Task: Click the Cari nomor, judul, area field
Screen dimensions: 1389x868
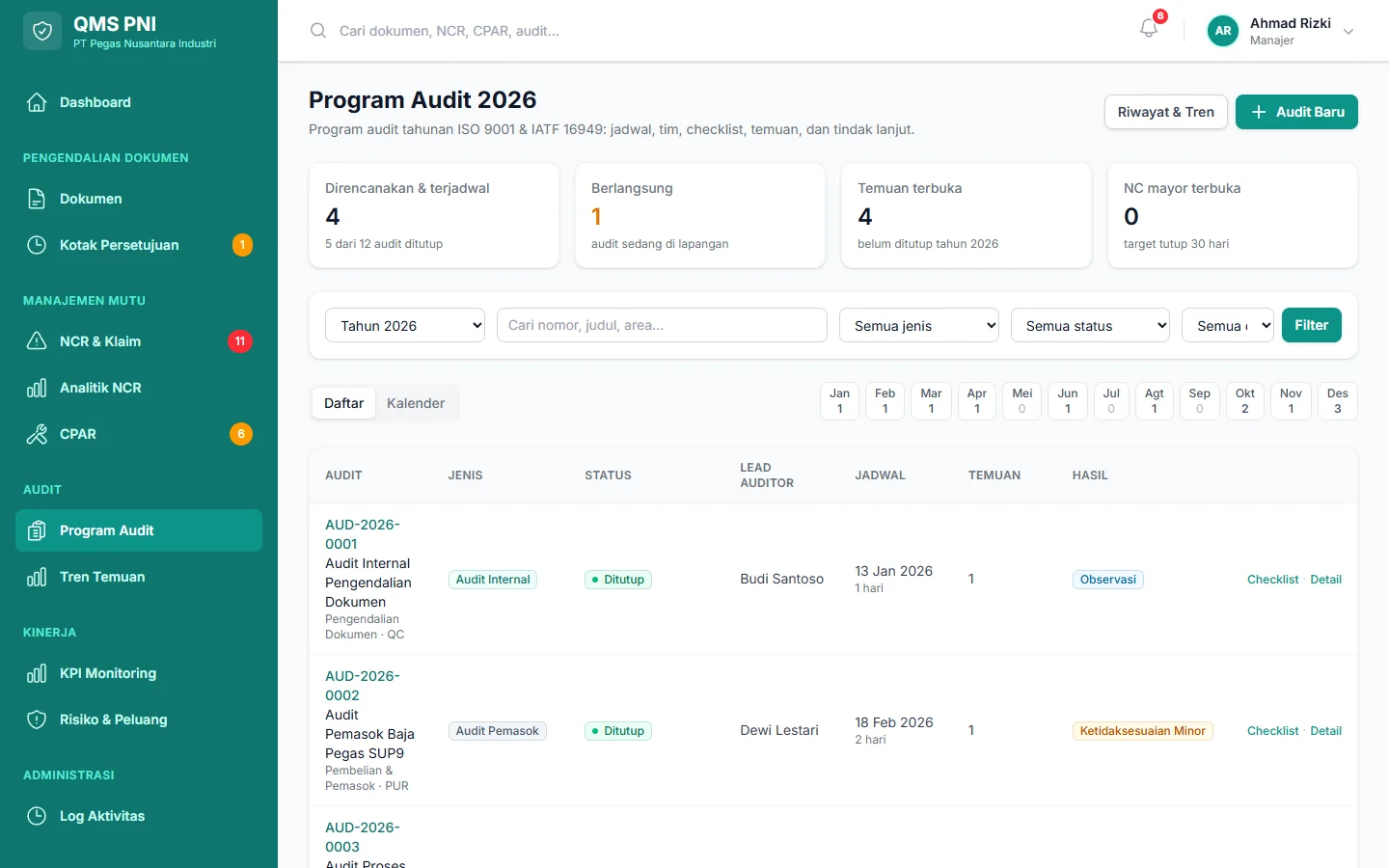Action: (662, 325)
